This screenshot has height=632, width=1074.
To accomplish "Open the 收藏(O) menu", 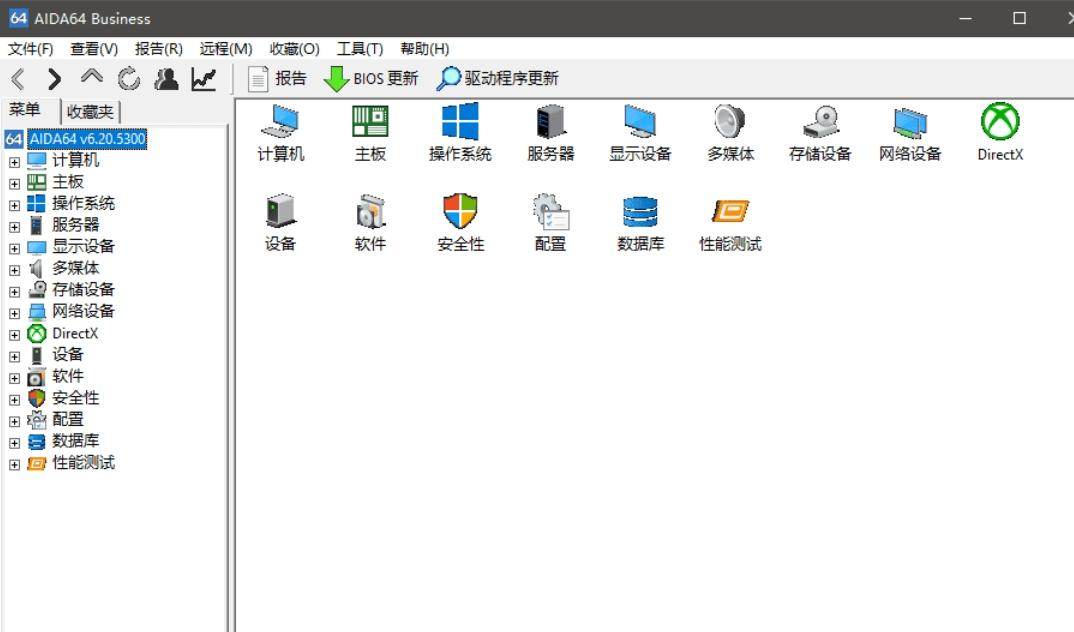I will pos(295,49).
